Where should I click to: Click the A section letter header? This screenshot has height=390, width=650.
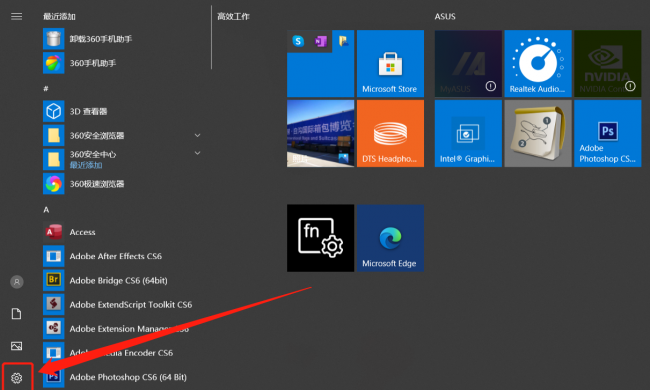tap(46, 210)
